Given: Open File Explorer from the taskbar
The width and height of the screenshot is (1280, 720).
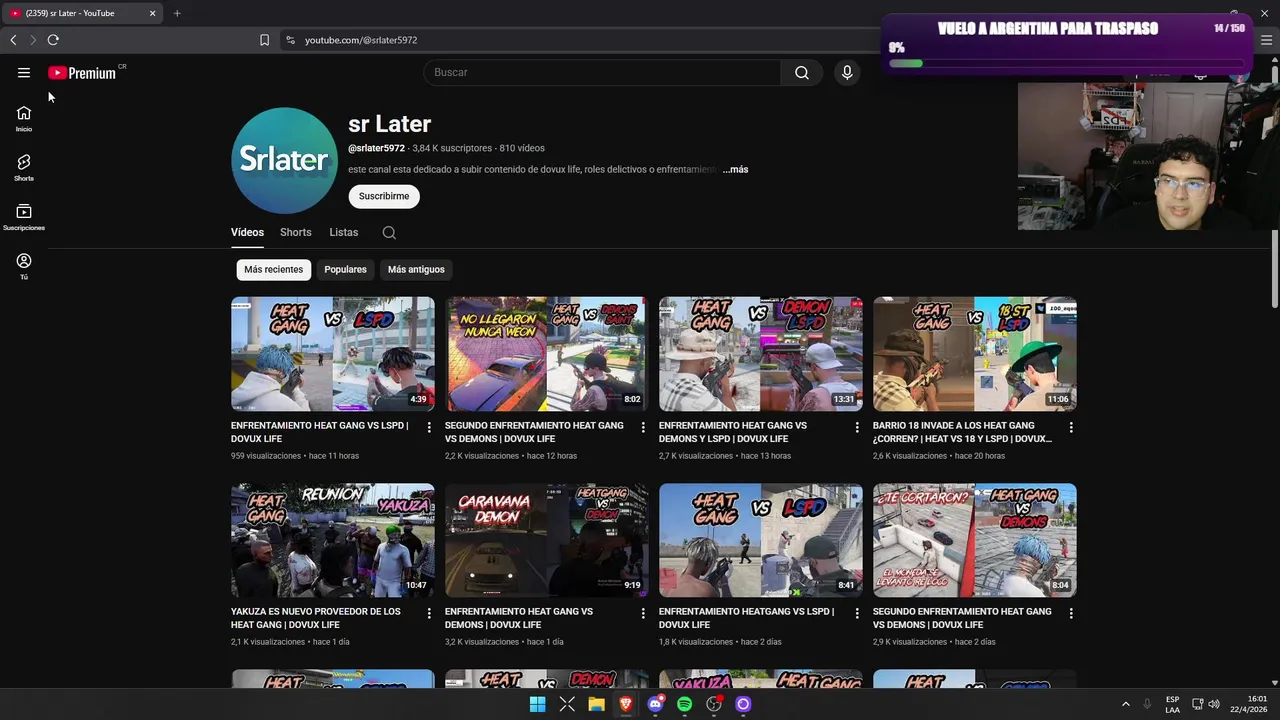Looking at the screenshot, I should coord(596,704).
